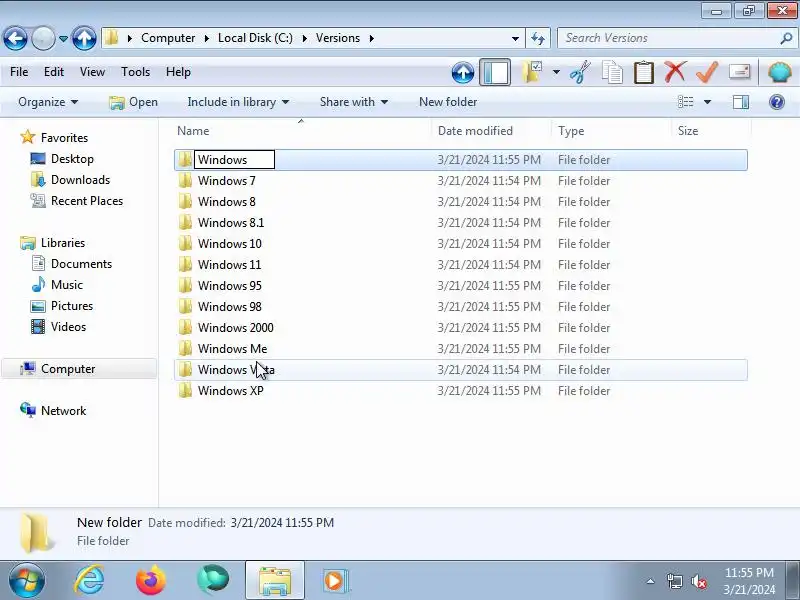Click the blue Up arrow toolbar icon

point(463,72)
